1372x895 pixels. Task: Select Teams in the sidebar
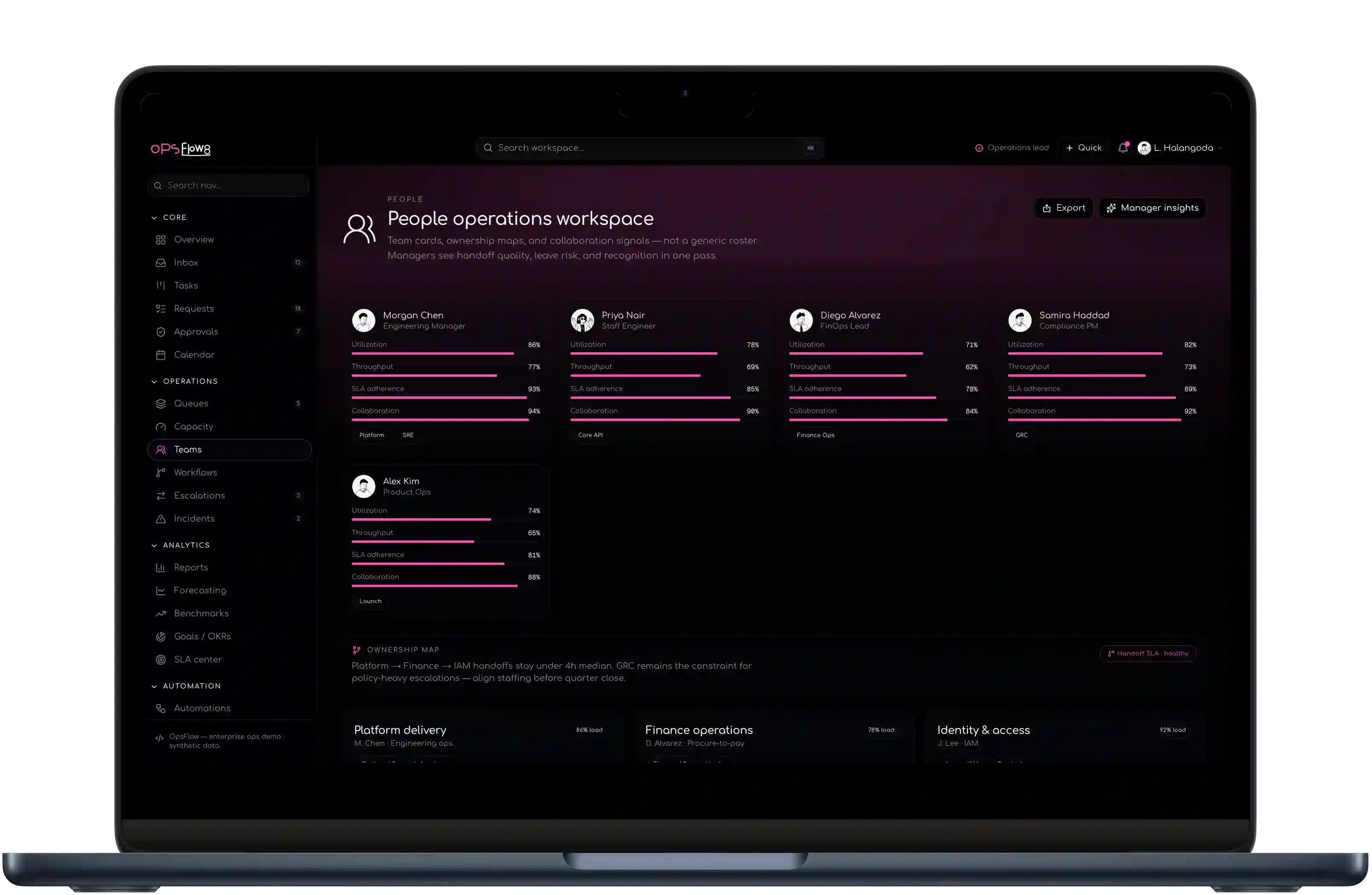[x=229, y=450]
